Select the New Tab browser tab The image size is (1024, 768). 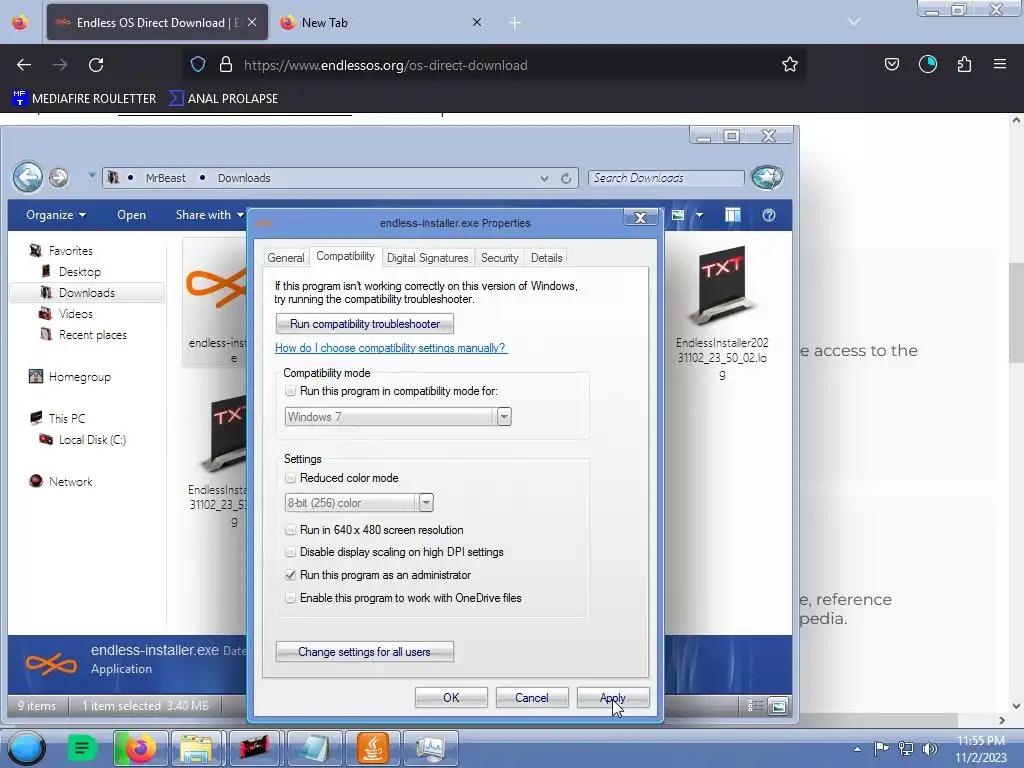pos(382,23)
